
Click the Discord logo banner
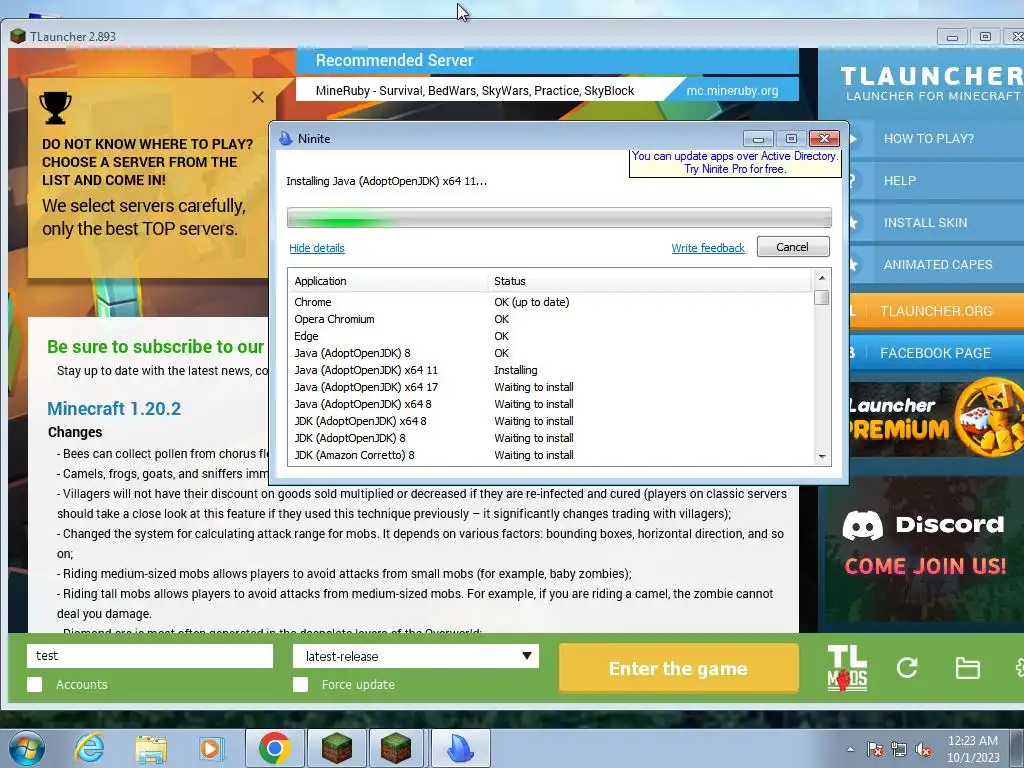[923, 549]
